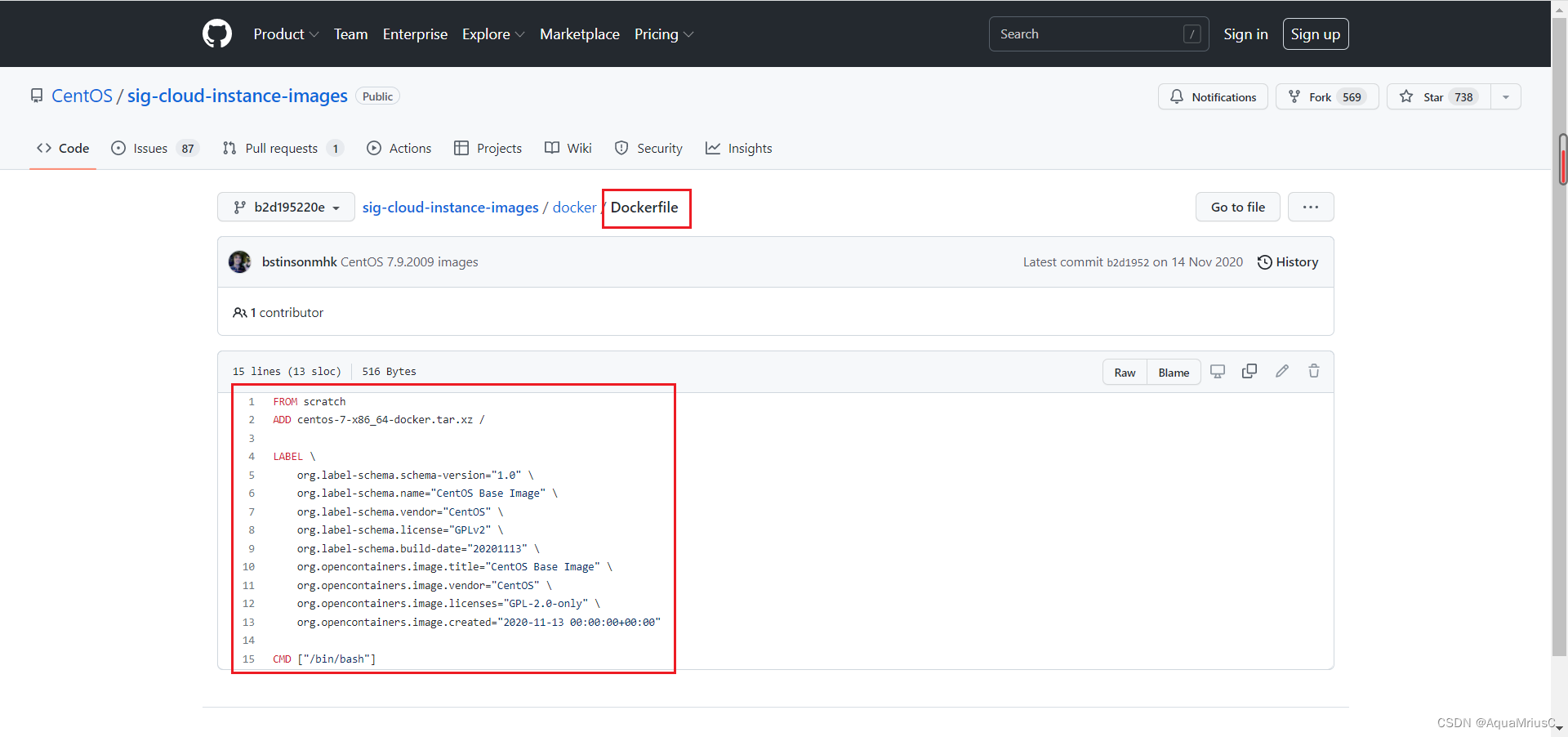Screen dimensions: 1568x737
Task: Open the Team page link
Action: click(350, 34)
